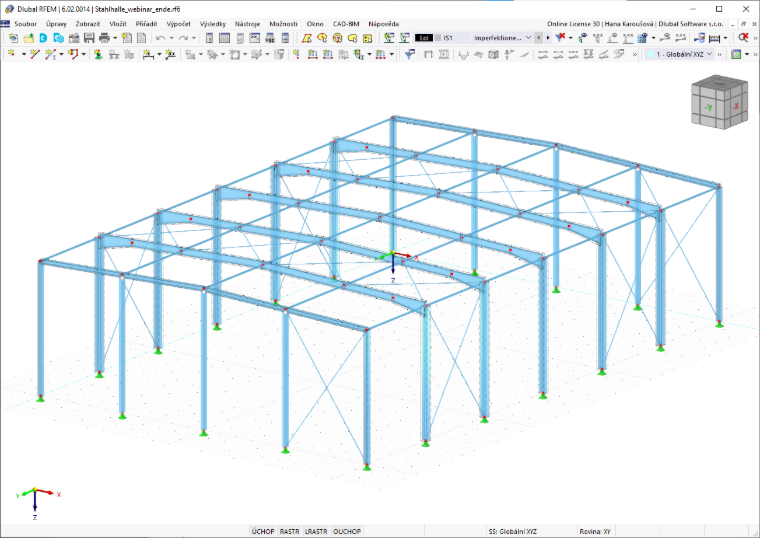Click the Online License 30 account text
Image resolution: width=760 pixels, height=538 pixels.
pos(635,24)
